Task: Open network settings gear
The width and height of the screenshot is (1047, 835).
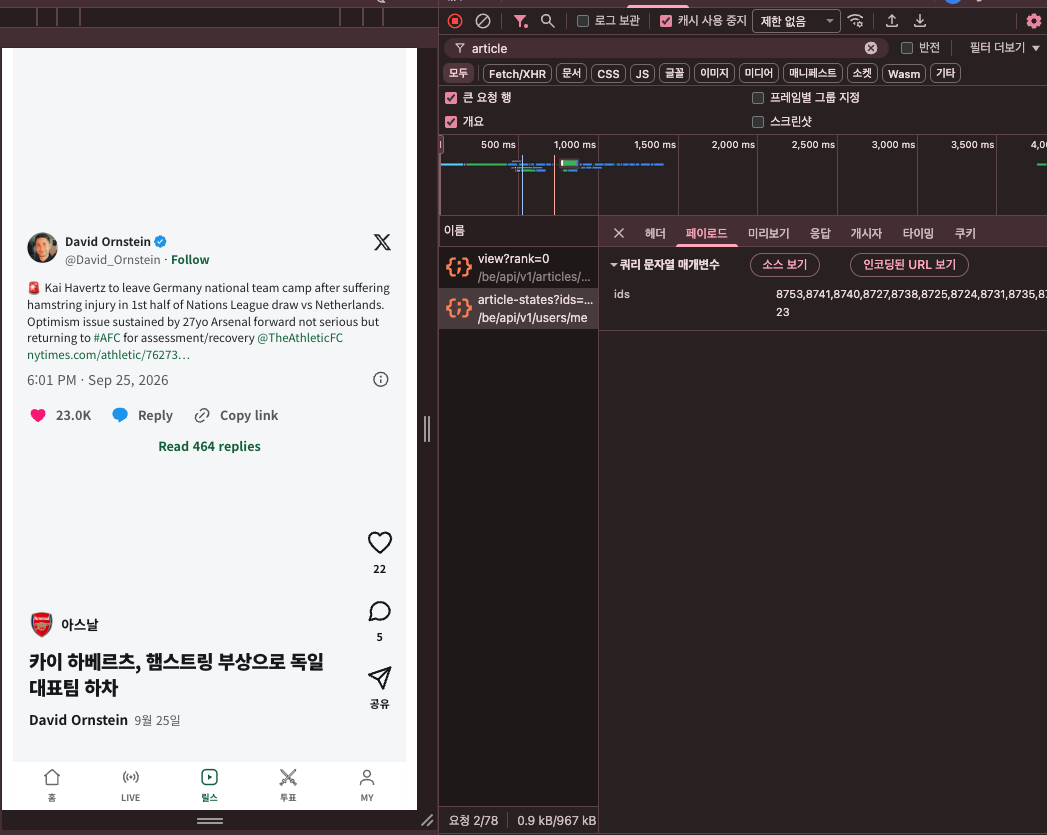Action: [1034, 21]
